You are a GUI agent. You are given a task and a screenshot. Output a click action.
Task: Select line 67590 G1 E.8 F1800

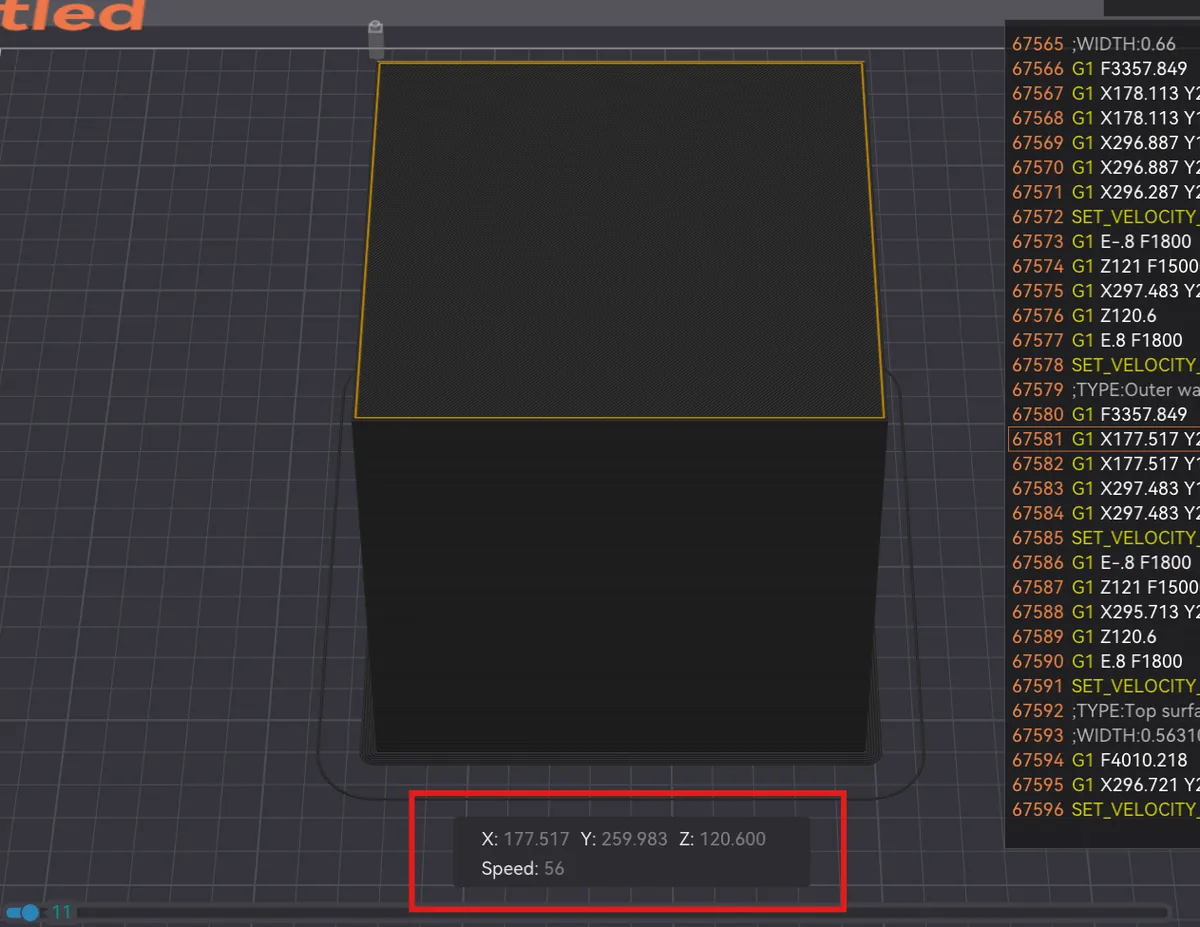pos(1104,661)
